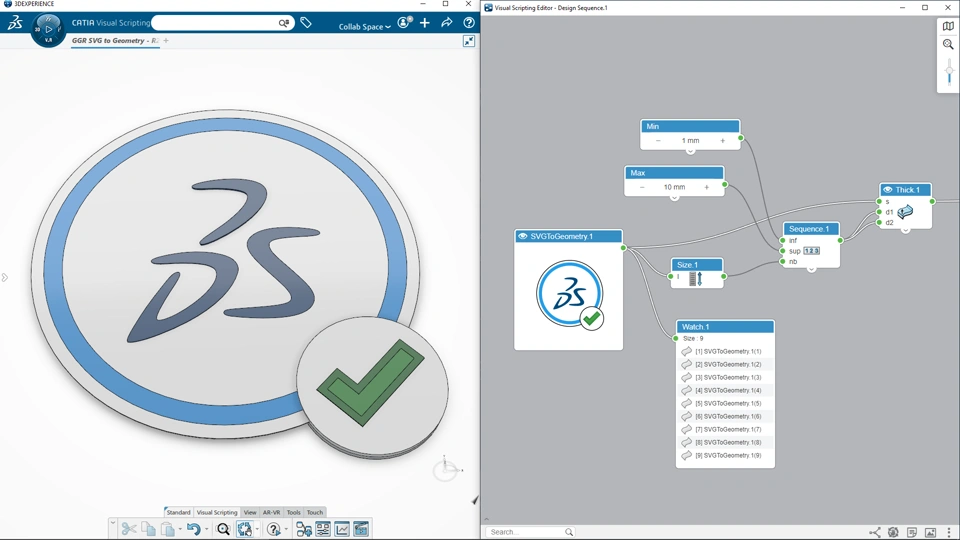This screenshot has height=540, width=960.
Task: Open the tag icon next to search
Action: [x=306, y=23]
